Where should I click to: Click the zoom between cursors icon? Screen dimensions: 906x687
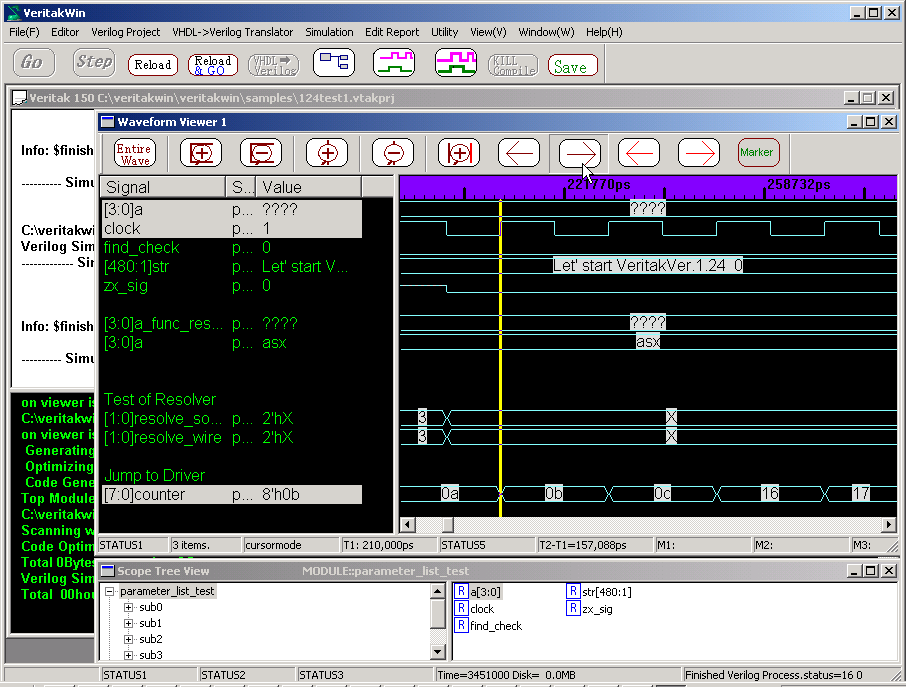459,153
